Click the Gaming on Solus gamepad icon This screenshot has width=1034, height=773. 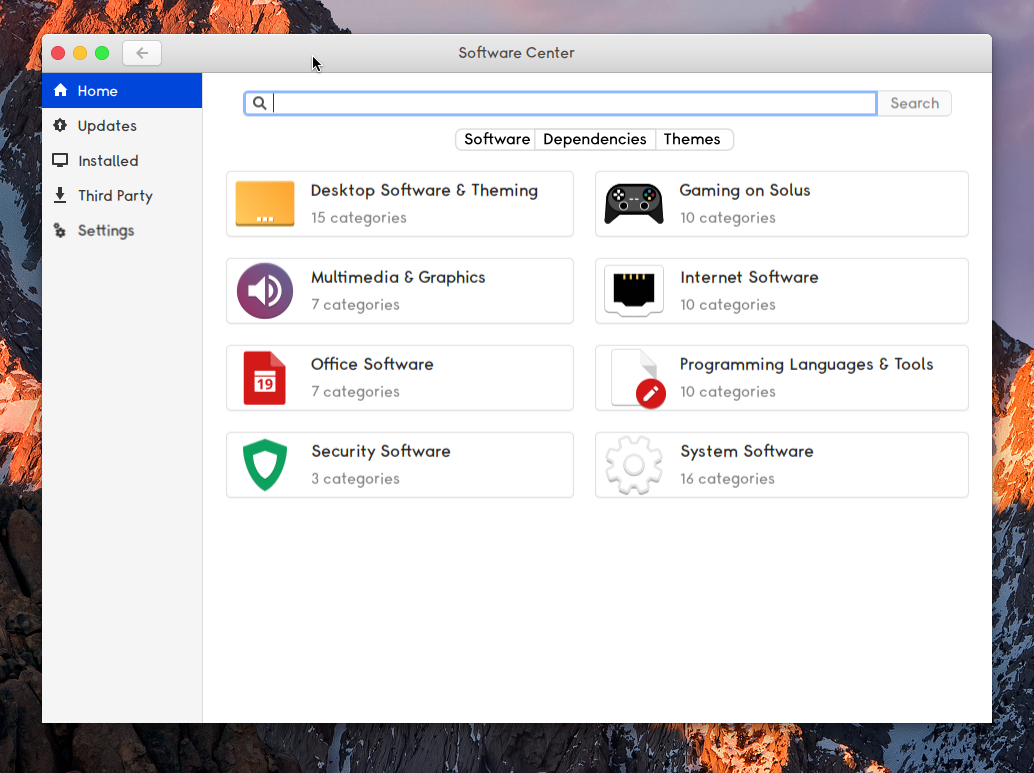[x=634, y=204]
